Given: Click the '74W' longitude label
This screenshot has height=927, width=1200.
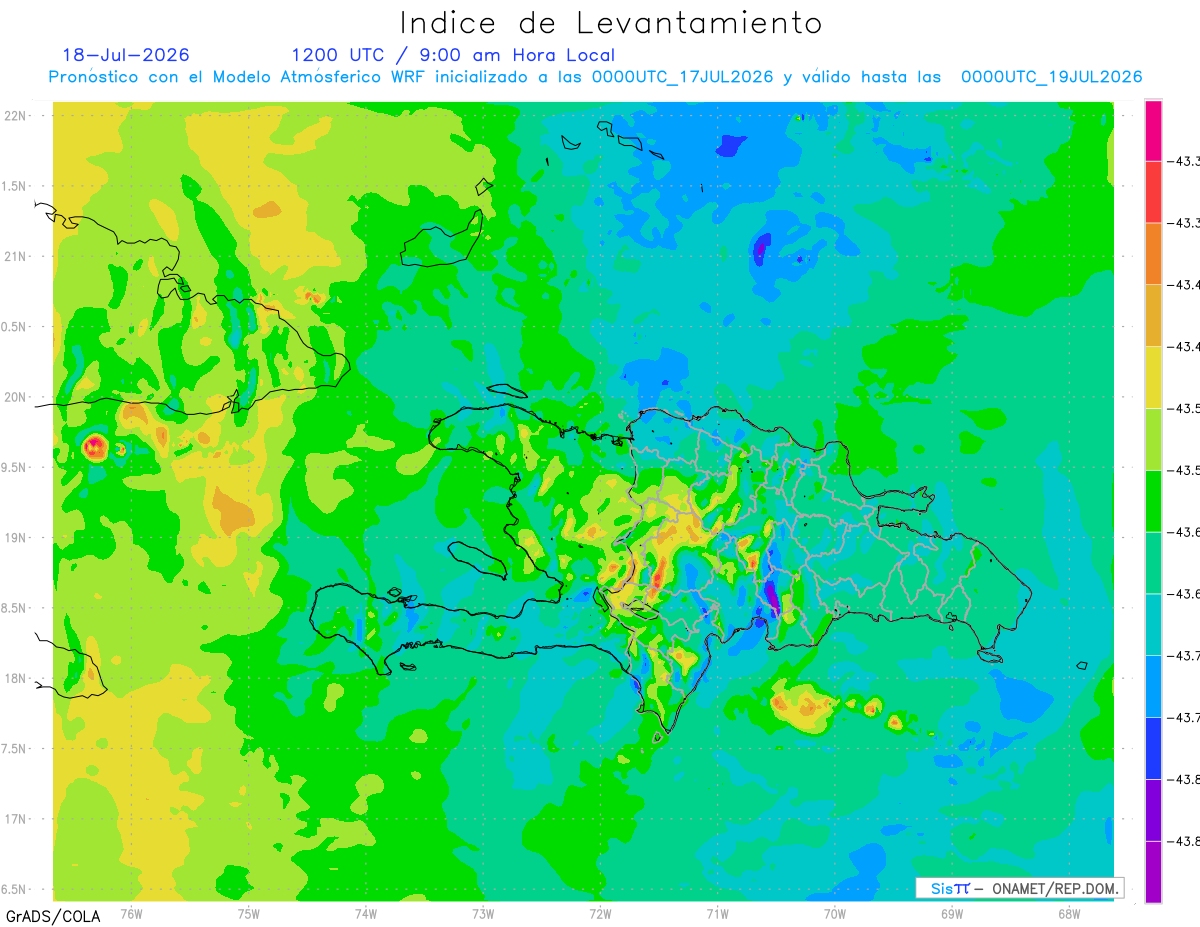Looking at the screenshot, I should point(366,914).
